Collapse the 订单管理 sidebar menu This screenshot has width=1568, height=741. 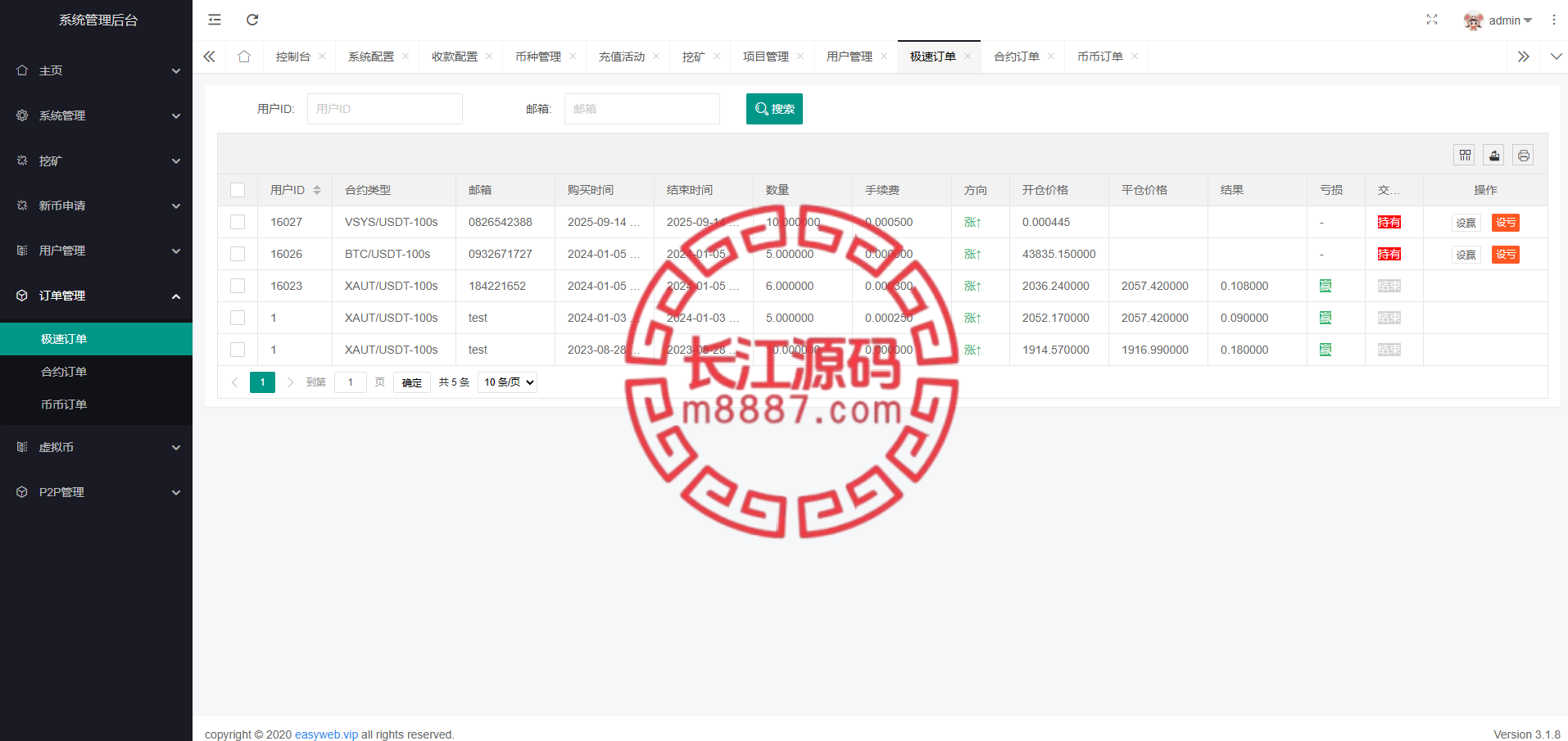coord(96,296)
